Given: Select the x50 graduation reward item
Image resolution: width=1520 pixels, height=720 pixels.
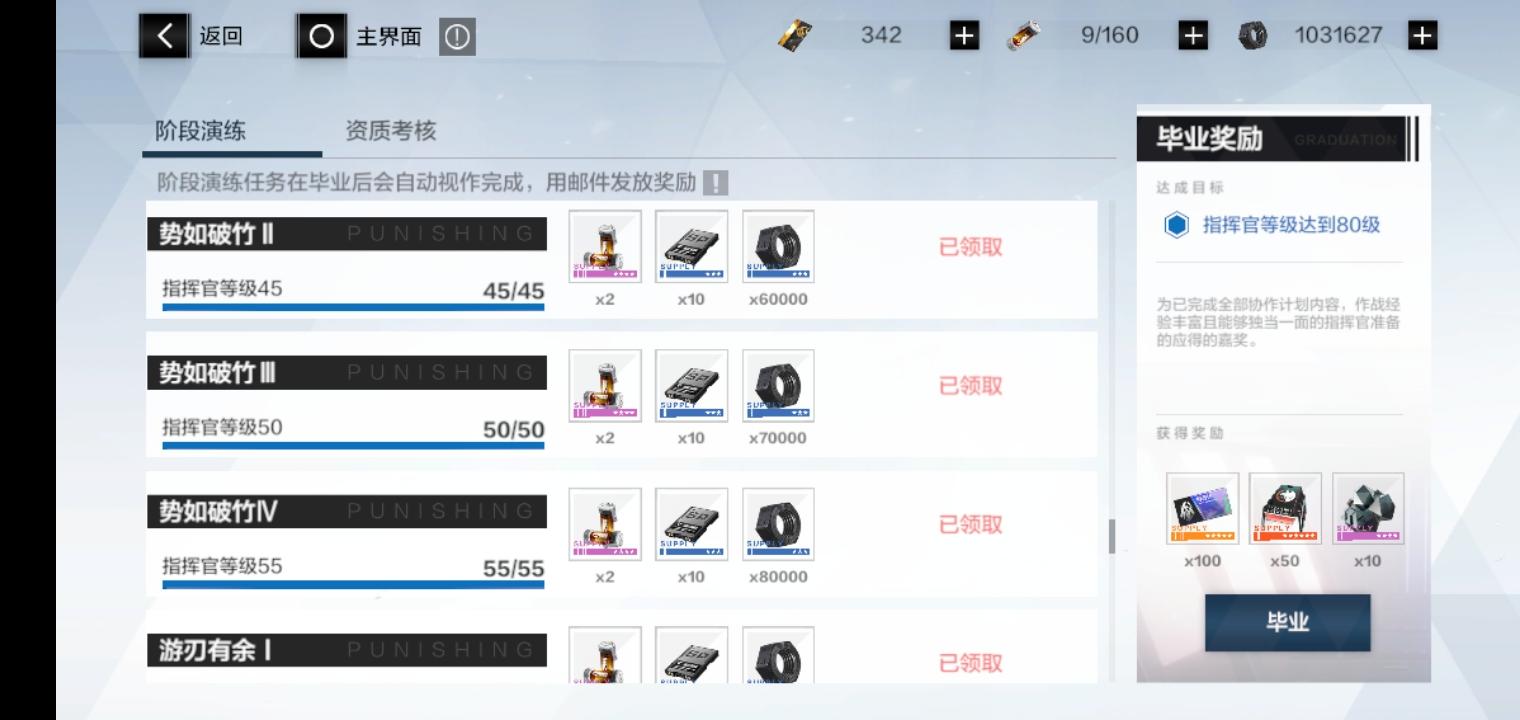Looking at the screenshot, I should click(x=1285, y=508).
